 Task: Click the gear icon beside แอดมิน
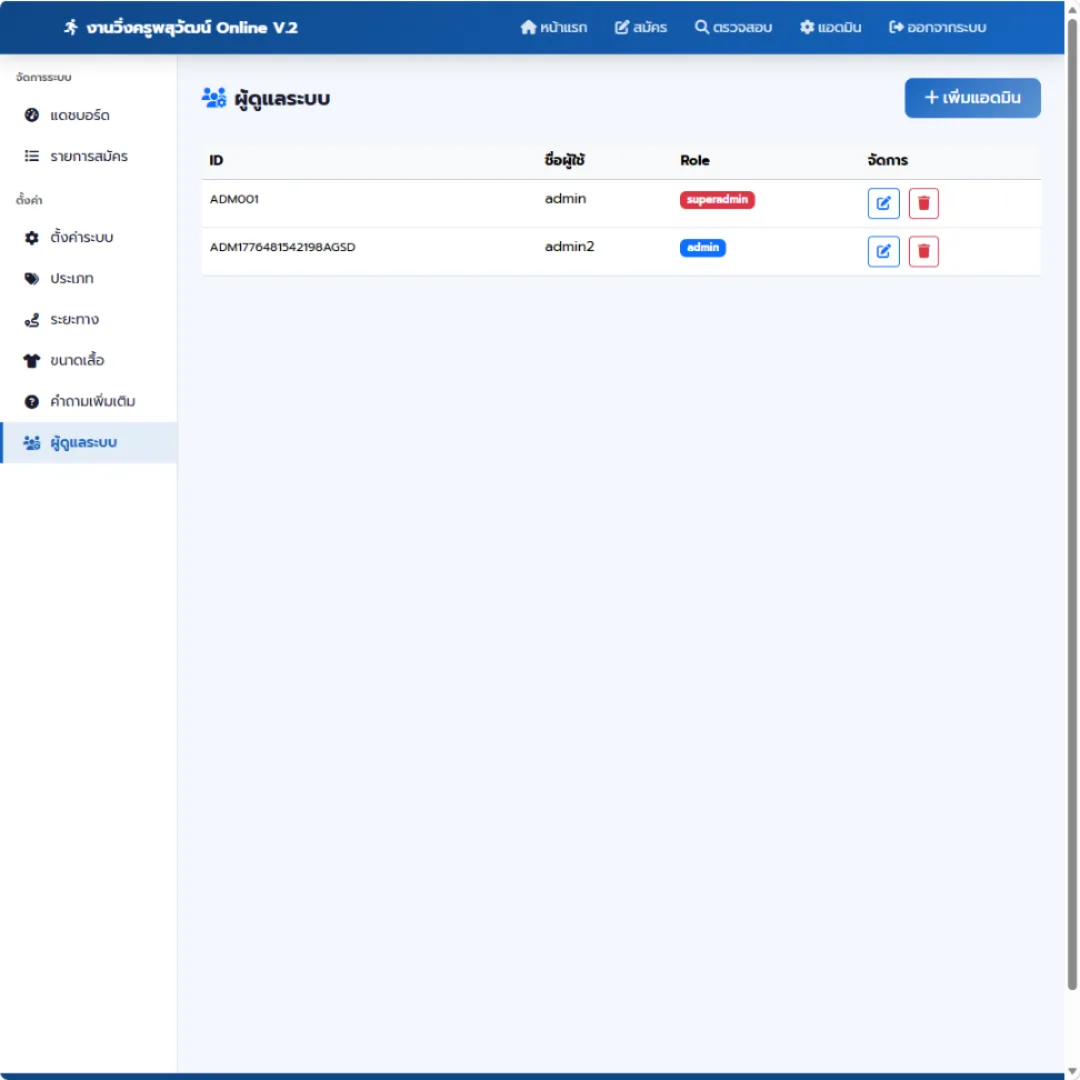click(807, 28)
